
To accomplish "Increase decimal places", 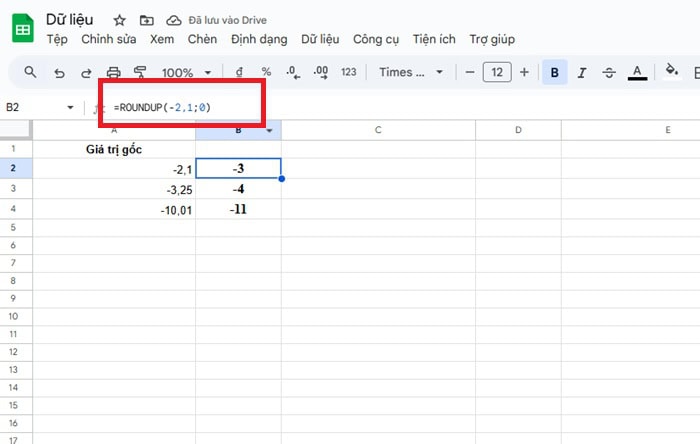I will point(321,72).
